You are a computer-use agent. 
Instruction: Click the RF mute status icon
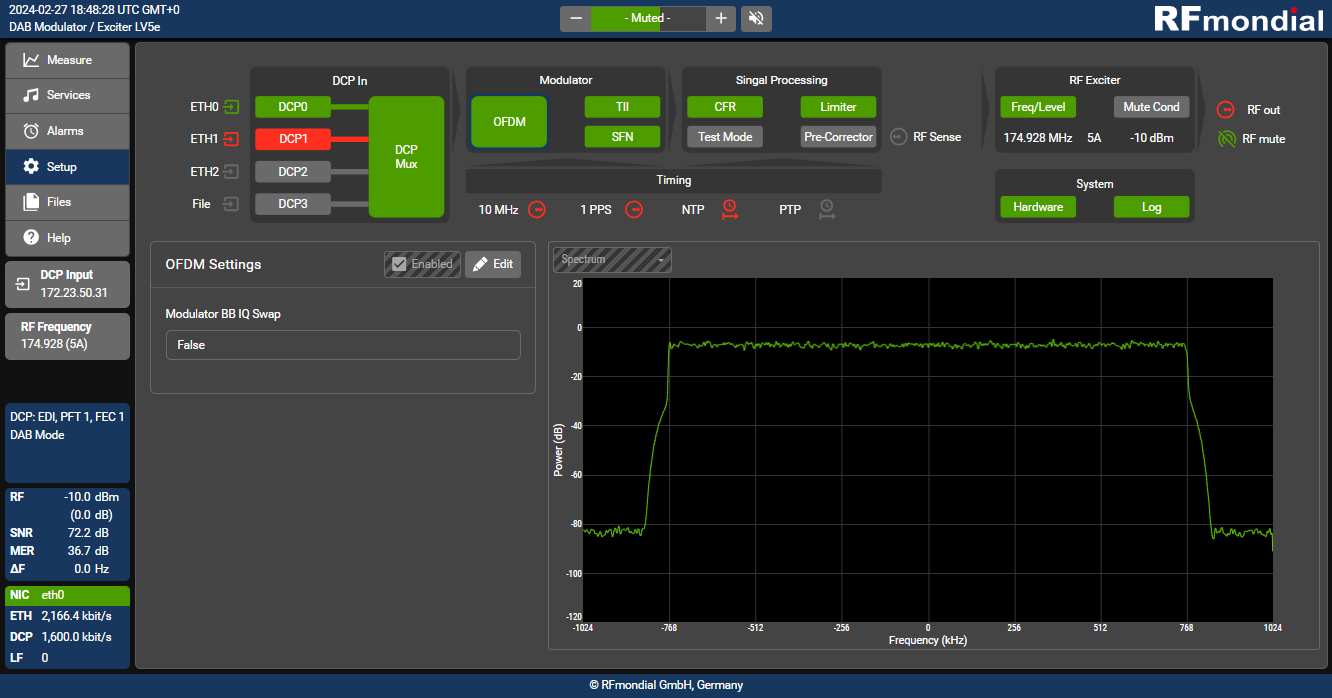pos(1226,139)
